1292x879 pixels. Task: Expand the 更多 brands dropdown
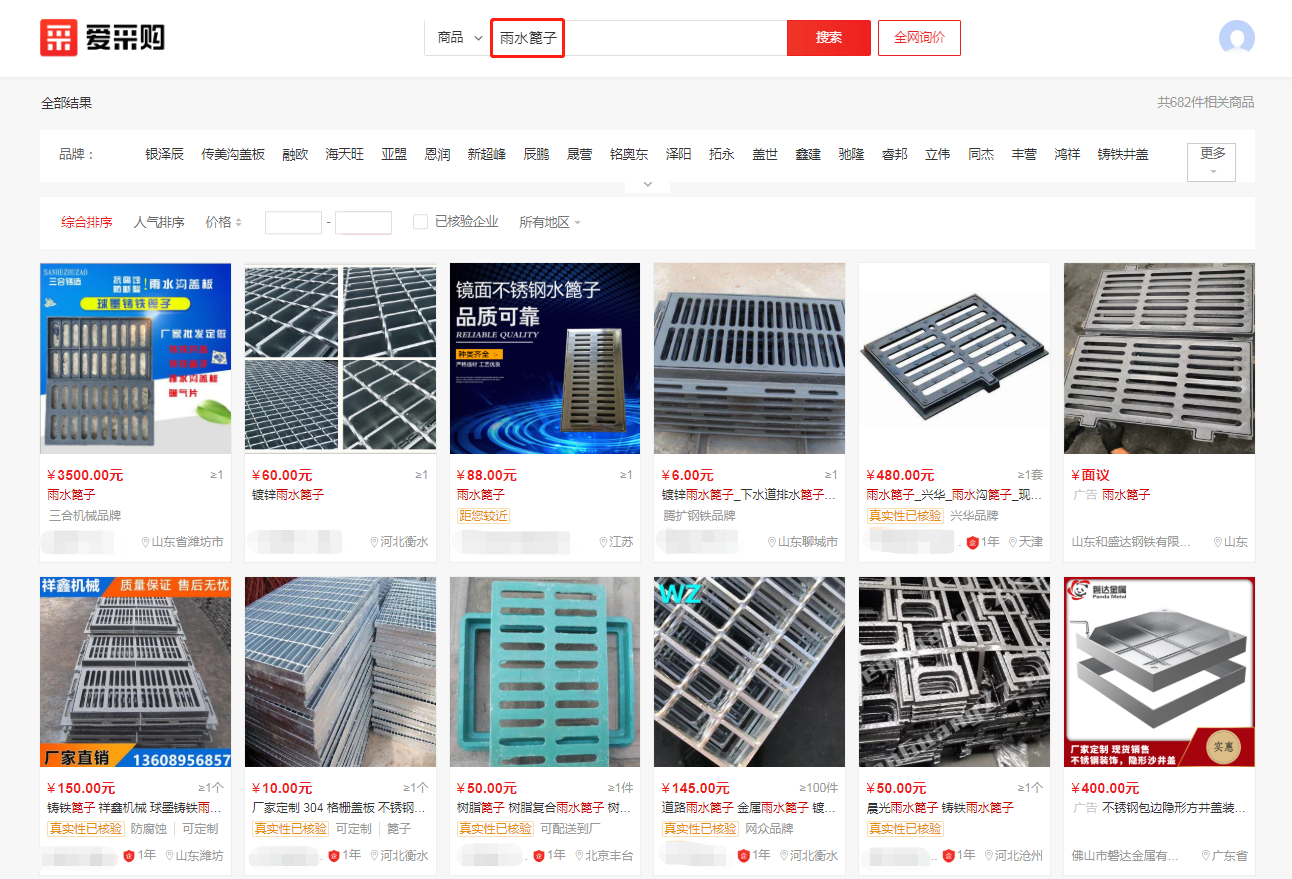coord(1211,161)
